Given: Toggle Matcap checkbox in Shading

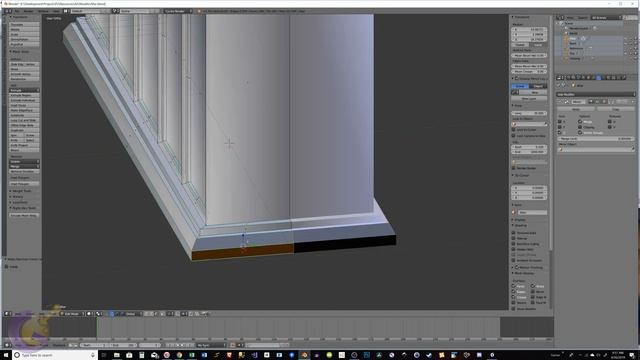Looking at the screenshot, I should pos(513,238).
